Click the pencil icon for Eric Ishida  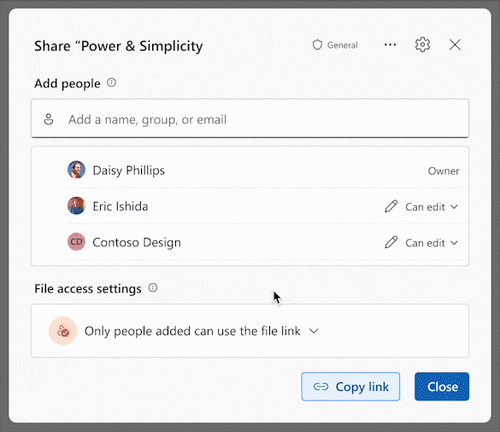(391, 206)
